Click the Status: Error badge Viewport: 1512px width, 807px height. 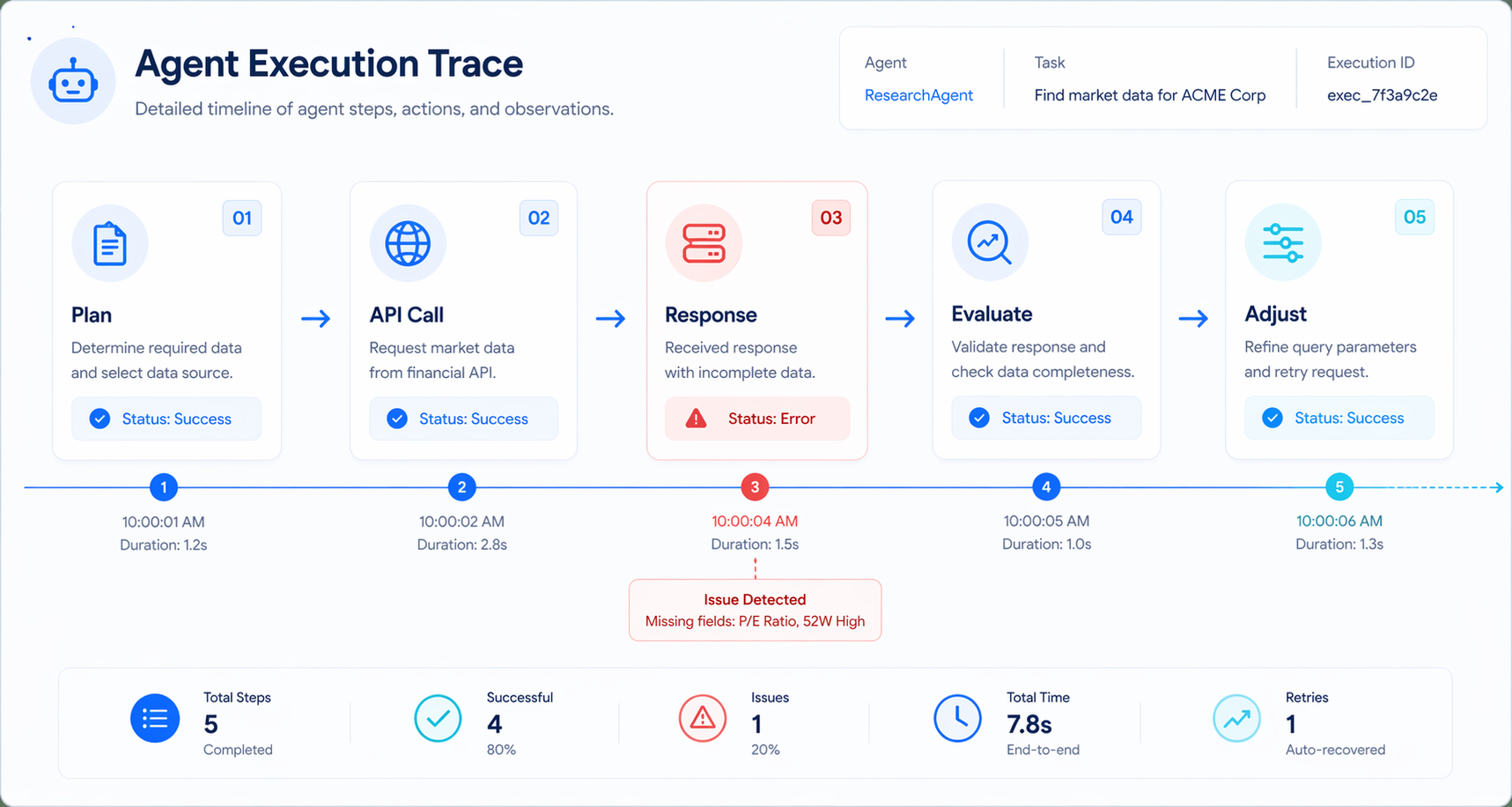tap(756, 418)
